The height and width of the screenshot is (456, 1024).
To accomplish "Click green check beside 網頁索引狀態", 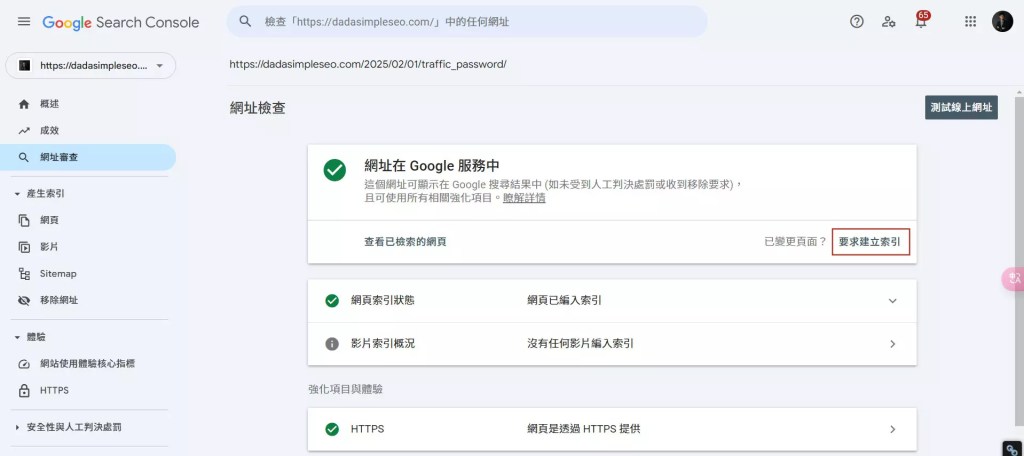I will pos(332,301).
